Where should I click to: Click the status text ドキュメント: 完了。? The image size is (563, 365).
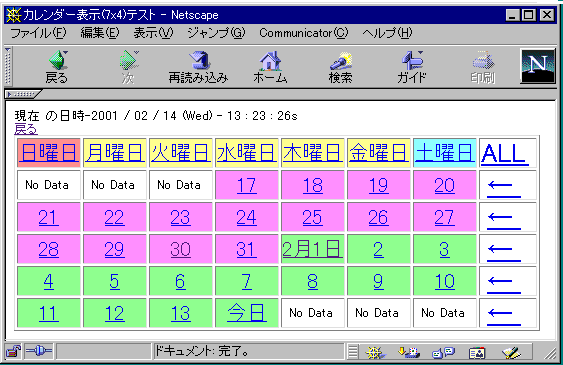coord(202,351)
